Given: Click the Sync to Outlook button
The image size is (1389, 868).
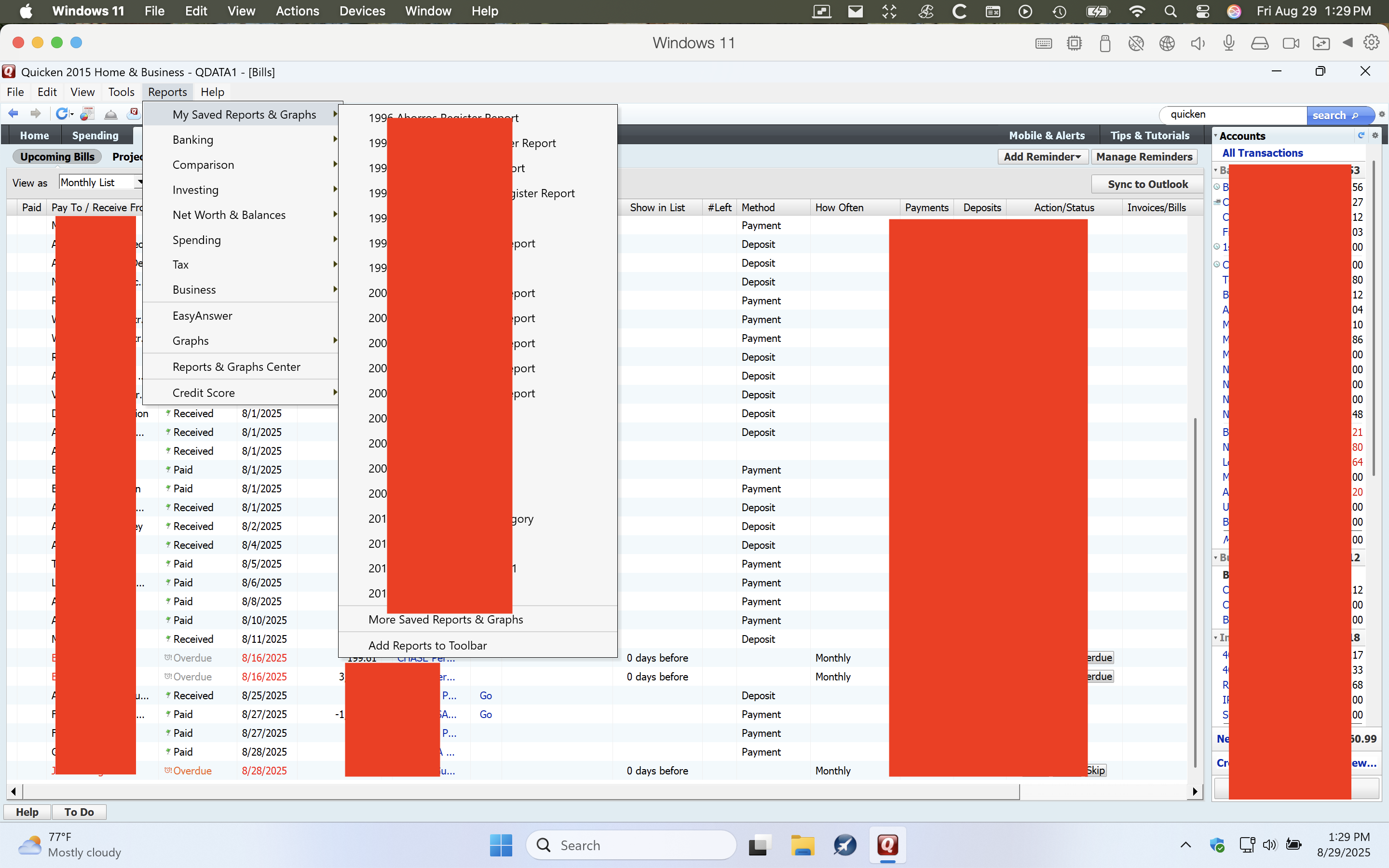Looking at the screenshot, I should click(x=1147, y=184).
